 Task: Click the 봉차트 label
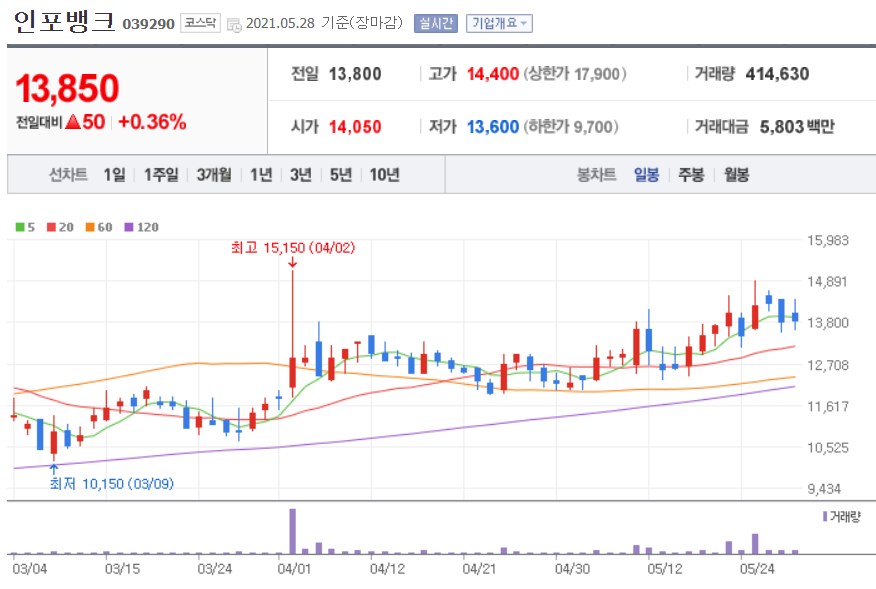point(596,175)
